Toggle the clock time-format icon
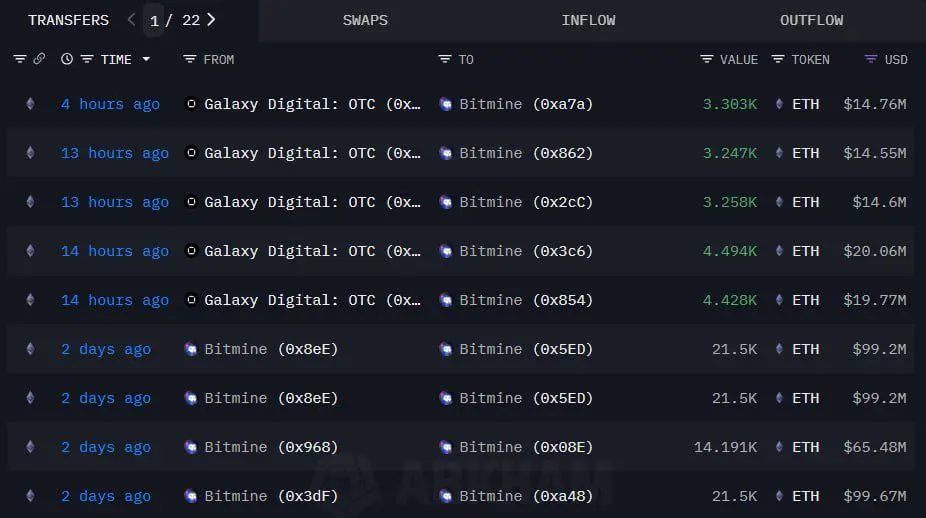Screen dimensions: 926x518 point(67,59)
